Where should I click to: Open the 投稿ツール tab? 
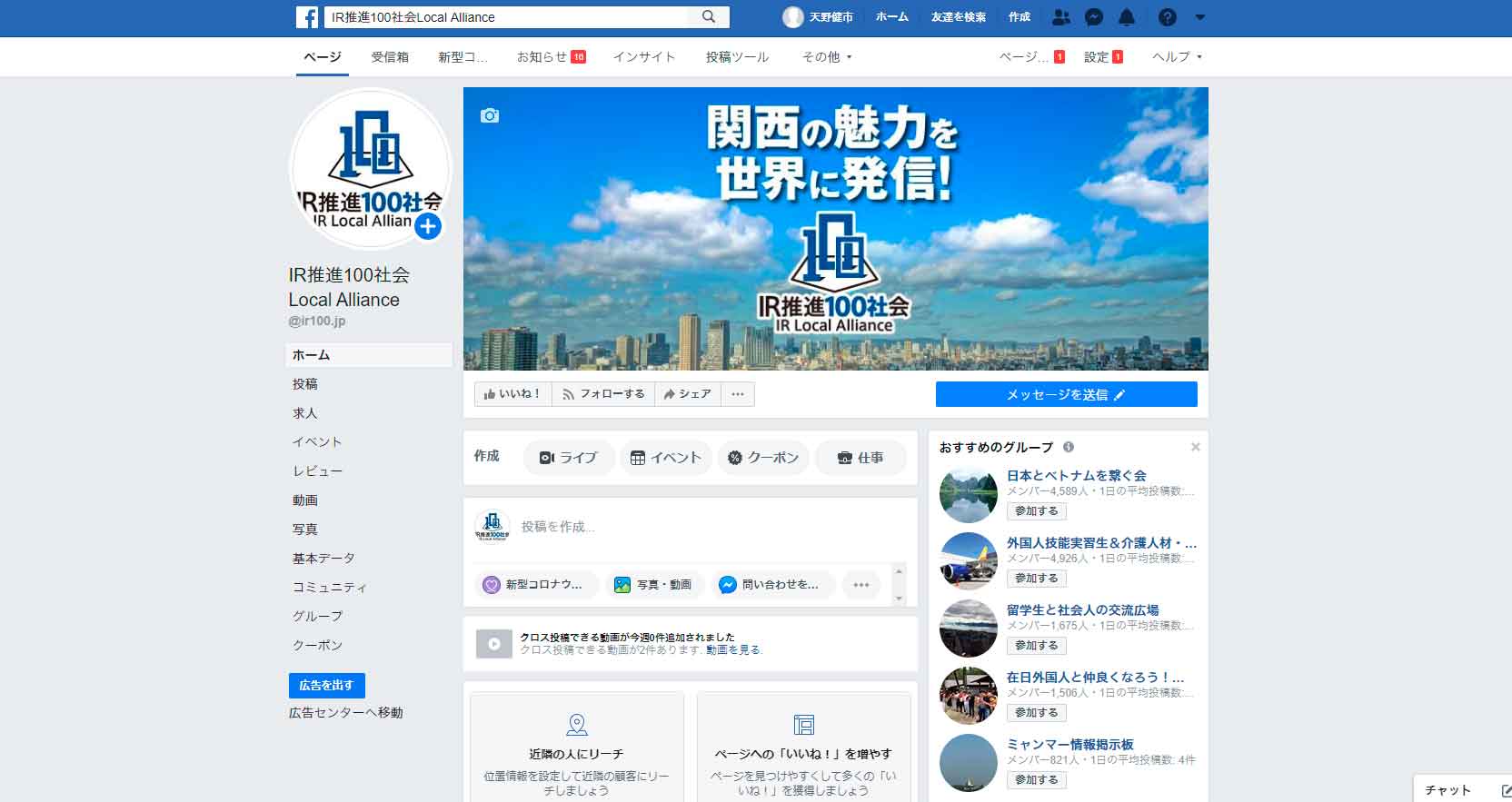tap(737, 56)
